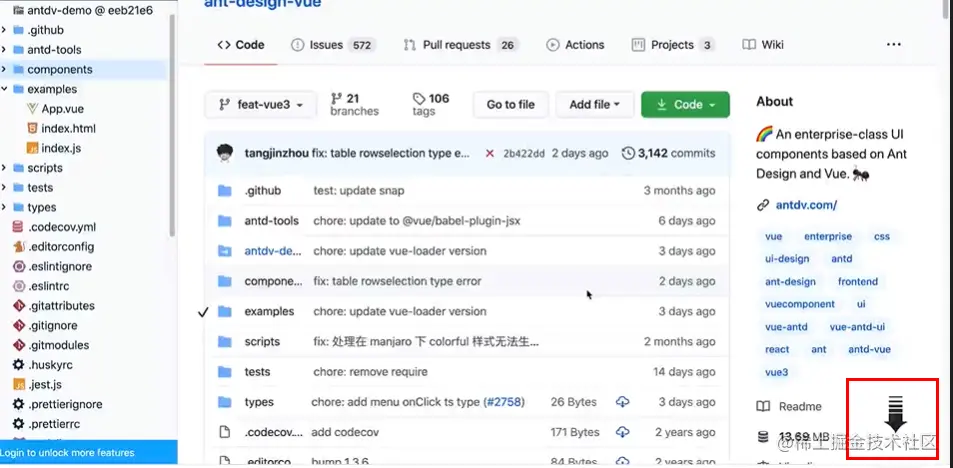Open index.js in the sidebar tree

coord(61,148)
